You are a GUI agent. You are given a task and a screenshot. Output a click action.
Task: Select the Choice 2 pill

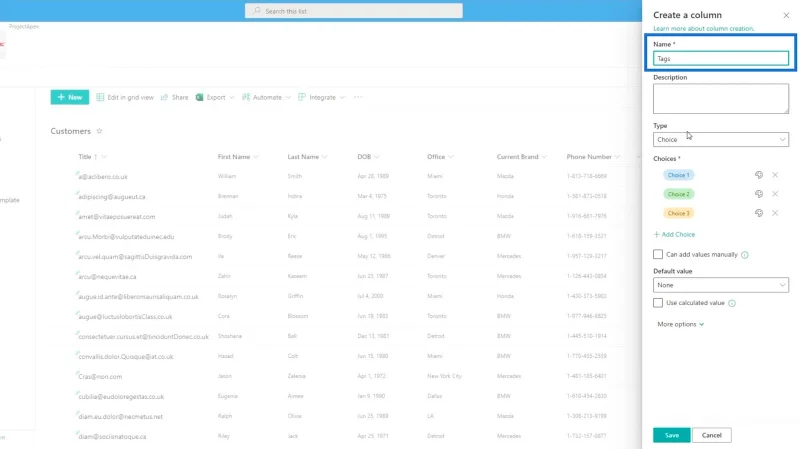click(678, 194)
